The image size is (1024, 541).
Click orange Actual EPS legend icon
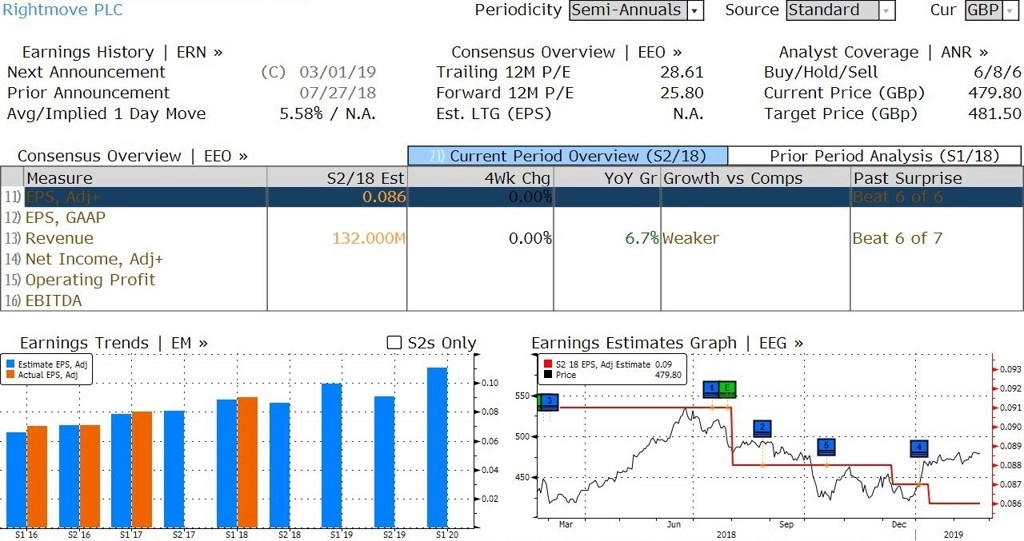[x=10, y=375]
